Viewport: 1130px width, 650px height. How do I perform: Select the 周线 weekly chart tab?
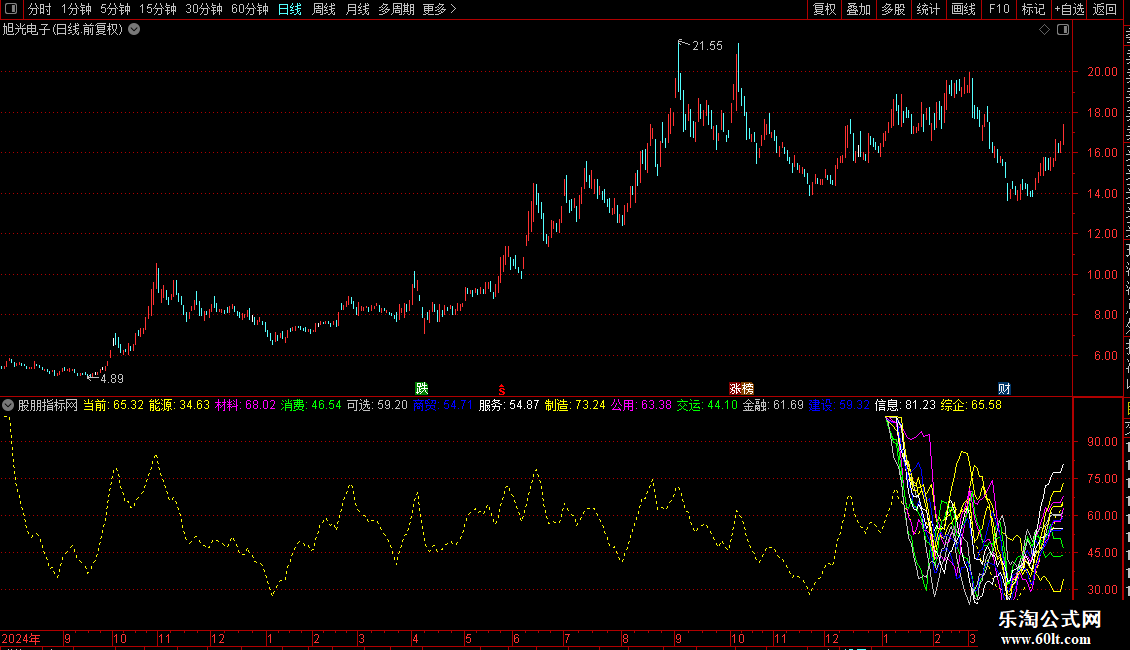324,9
